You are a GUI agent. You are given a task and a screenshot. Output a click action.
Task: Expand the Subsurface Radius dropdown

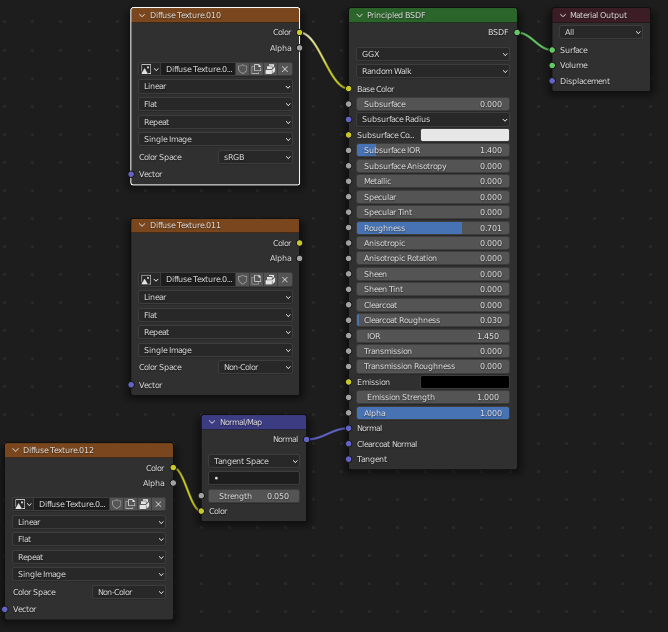433,119
